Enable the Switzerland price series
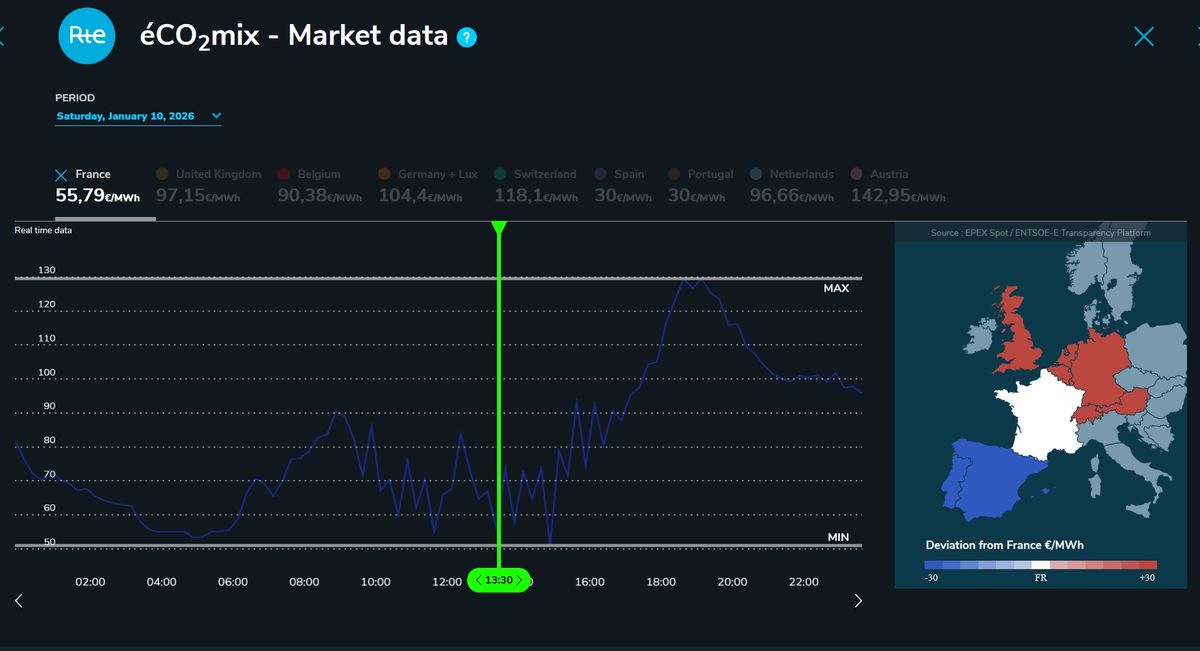Image resolution: width=1200 pixels, height=651 pixels. (535, 174)
